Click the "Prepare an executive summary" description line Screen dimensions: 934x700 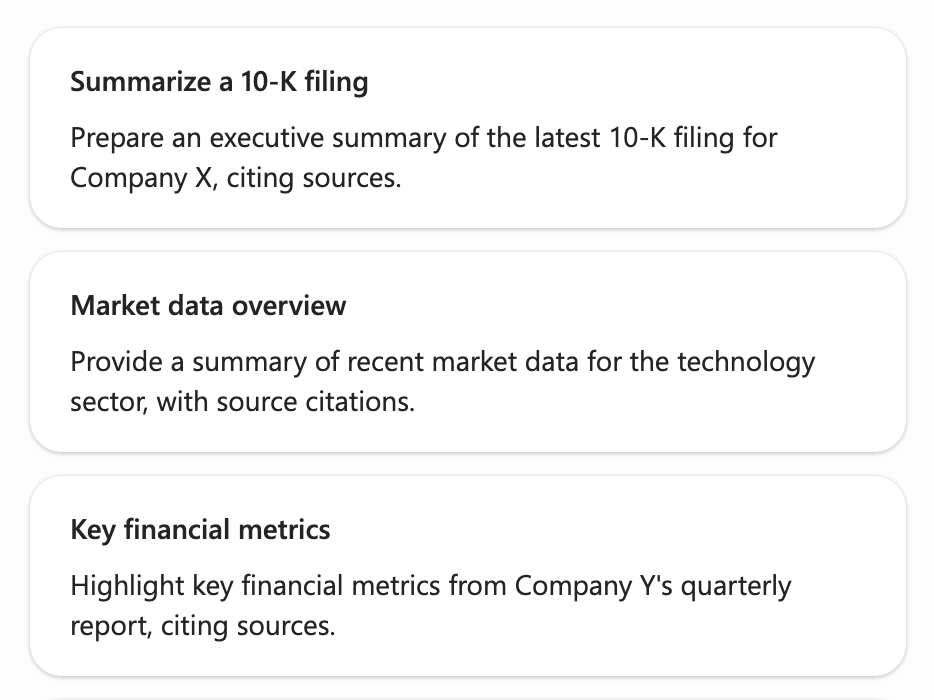click(424, 137)
